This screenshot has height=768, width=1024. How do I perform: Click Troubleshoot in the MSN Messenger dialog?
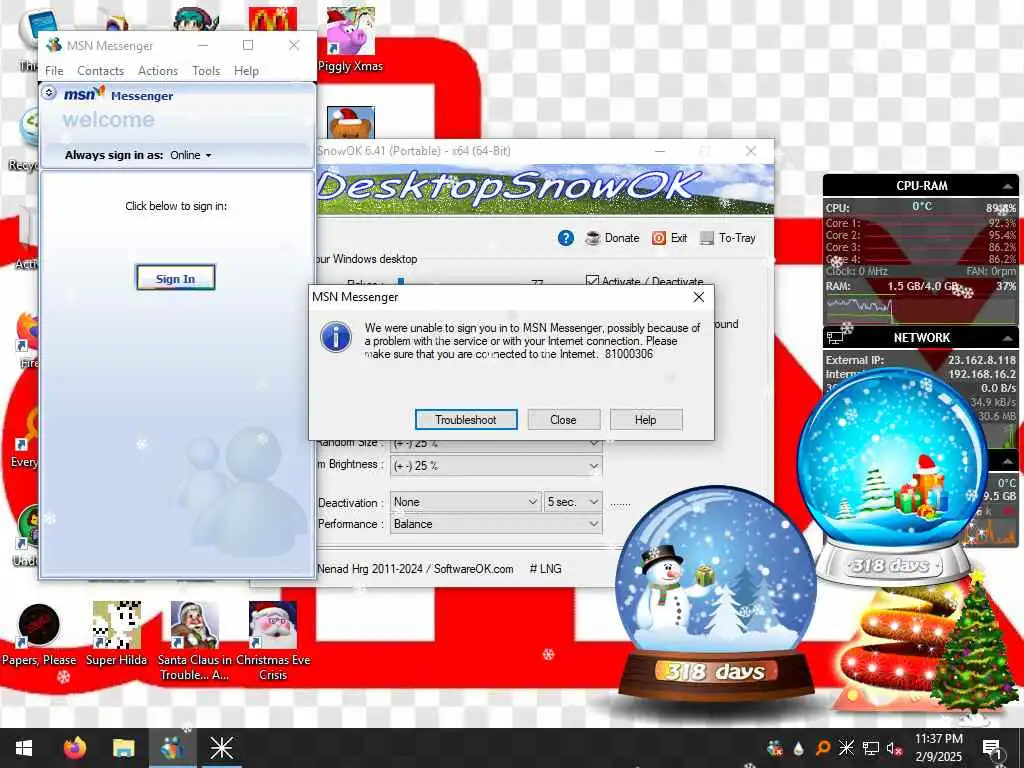466,420
